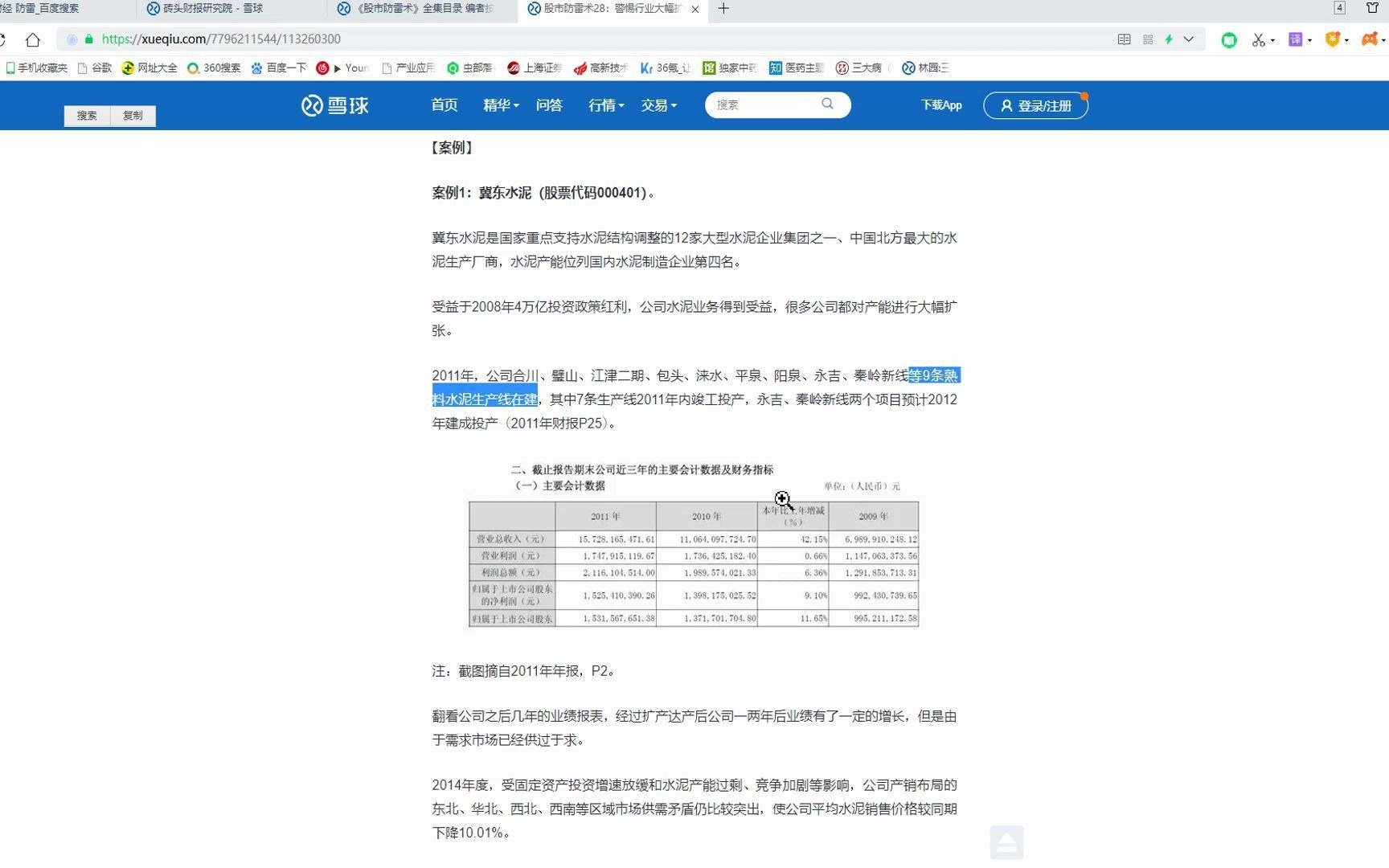Viewport: 1389px width, 868px height.
Task: Expand the translate extension dropdown arrow
Action: tap(1310, 40)
